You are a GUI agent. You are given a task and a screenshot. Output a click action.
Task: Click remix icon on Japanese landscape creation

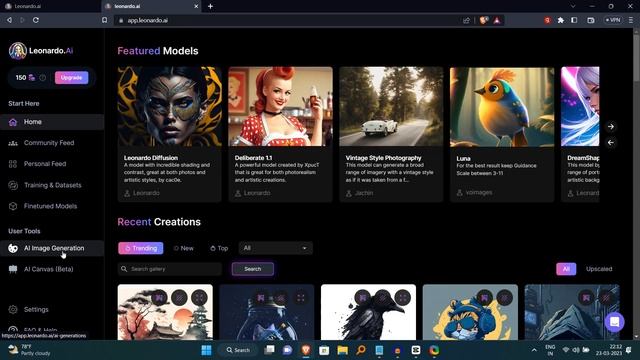[179, 298]
